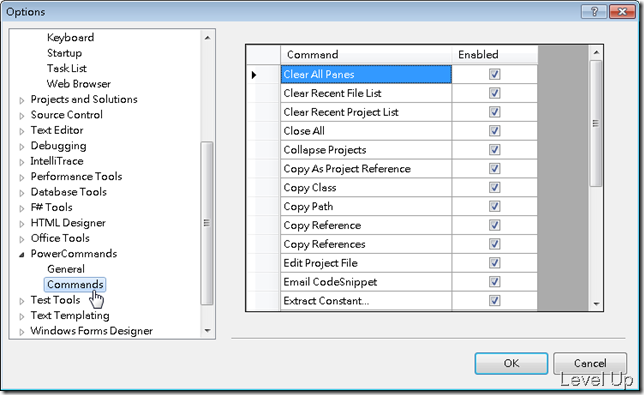
Task: Expand the IntelliTrace node
Action: click(22, 162)
